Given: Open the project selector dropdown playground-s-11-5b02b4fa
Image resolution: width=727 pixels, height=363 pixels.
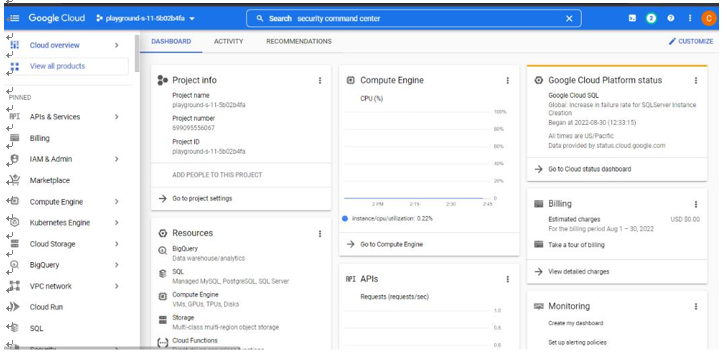Looking at the screenshot, I should 145,19.
